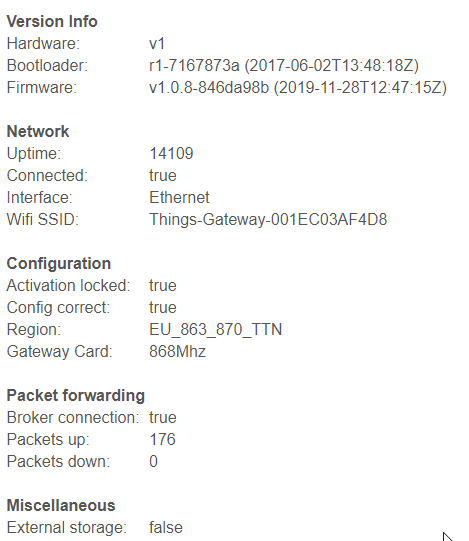This screenshot has height=541, width=469.
Task: Select the Packets up count 176
Action: tap(162, 440)
